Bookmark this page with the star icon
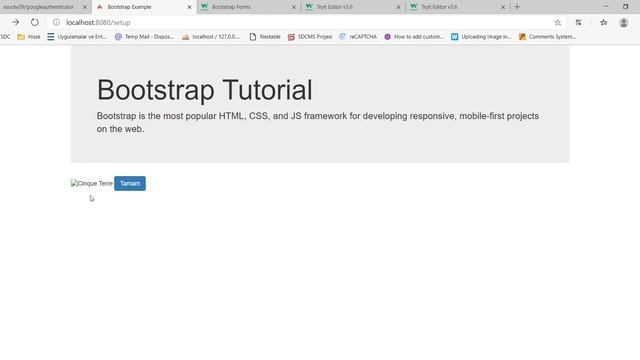 pyautogui.click(x=558, y=23)
